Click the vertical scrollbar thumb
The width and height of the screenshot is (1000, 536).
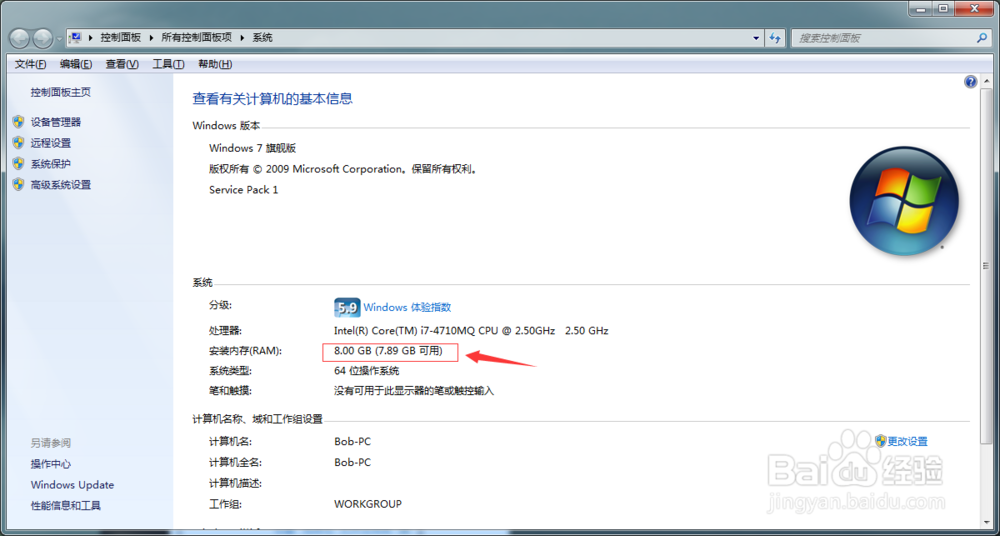coord(989,266)
